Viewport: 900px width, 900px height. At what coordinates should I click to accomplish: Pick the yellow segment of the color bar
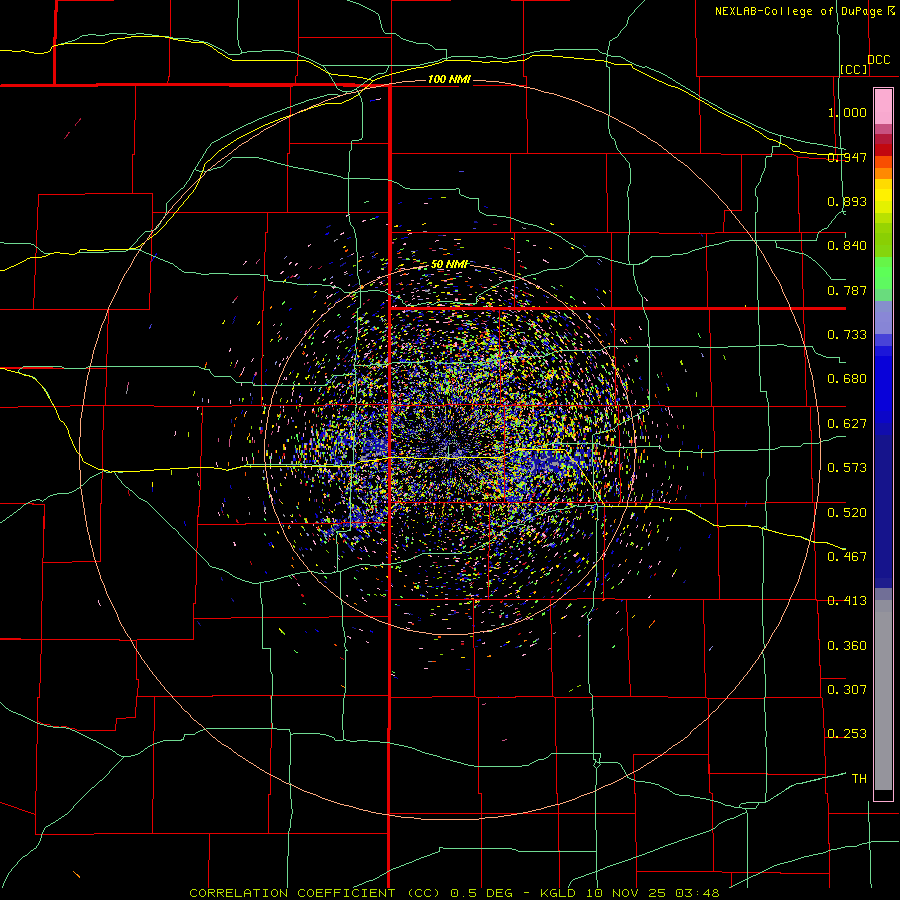coord(883,196)
